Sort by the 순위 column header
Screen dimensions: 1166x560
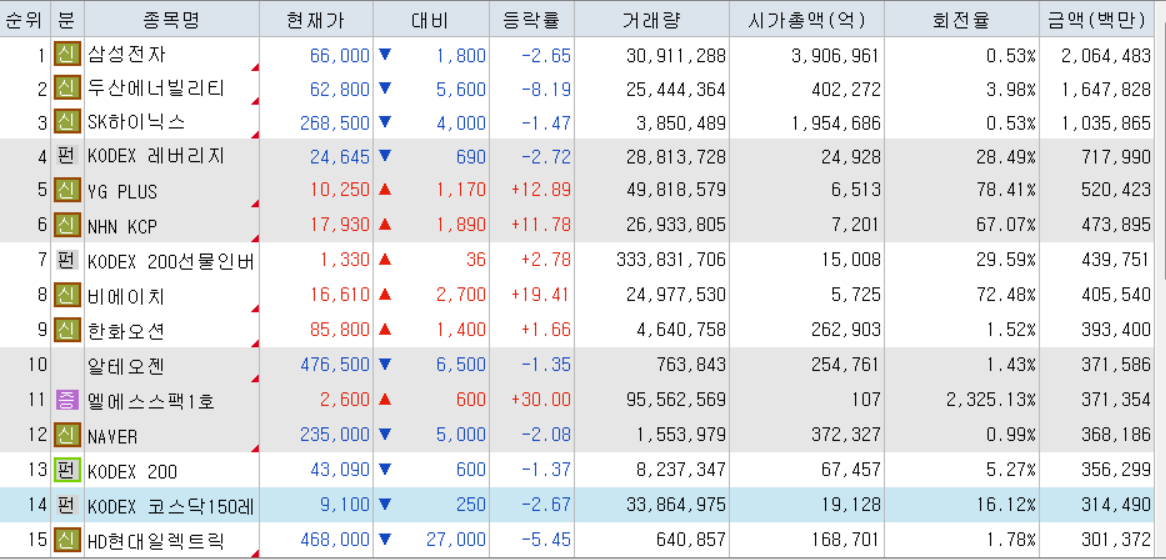point(26,19)
